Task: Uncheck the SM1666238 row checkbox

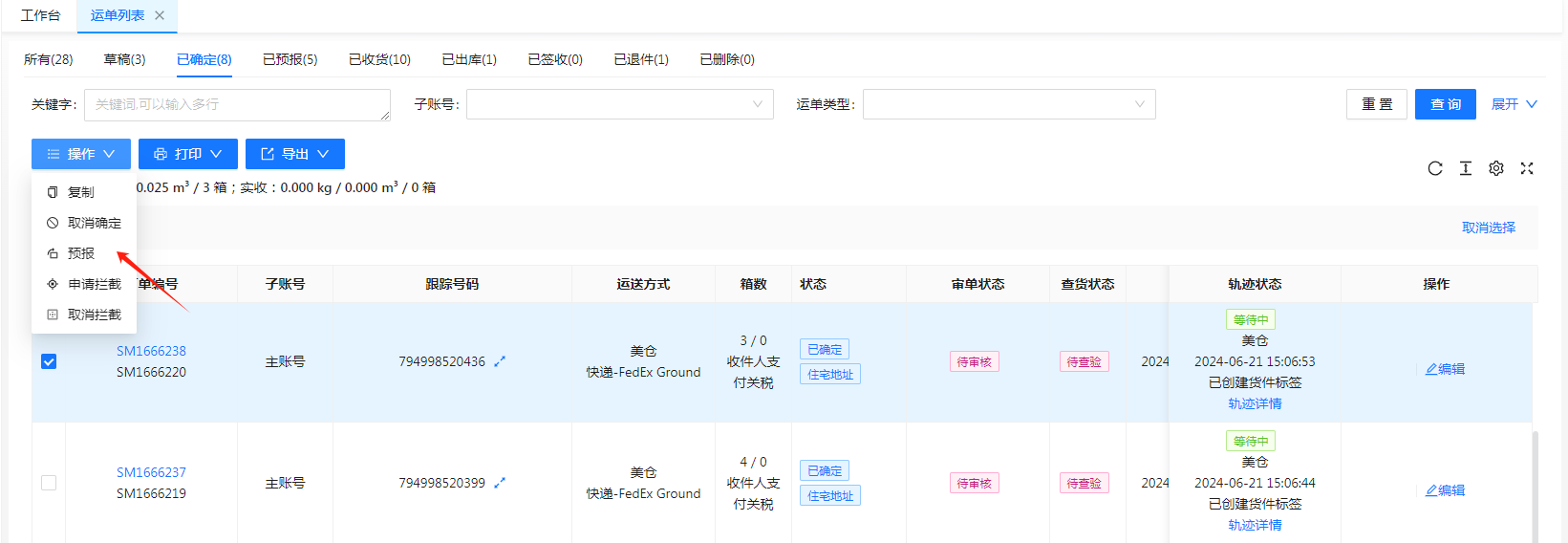Action: [49, 361]
